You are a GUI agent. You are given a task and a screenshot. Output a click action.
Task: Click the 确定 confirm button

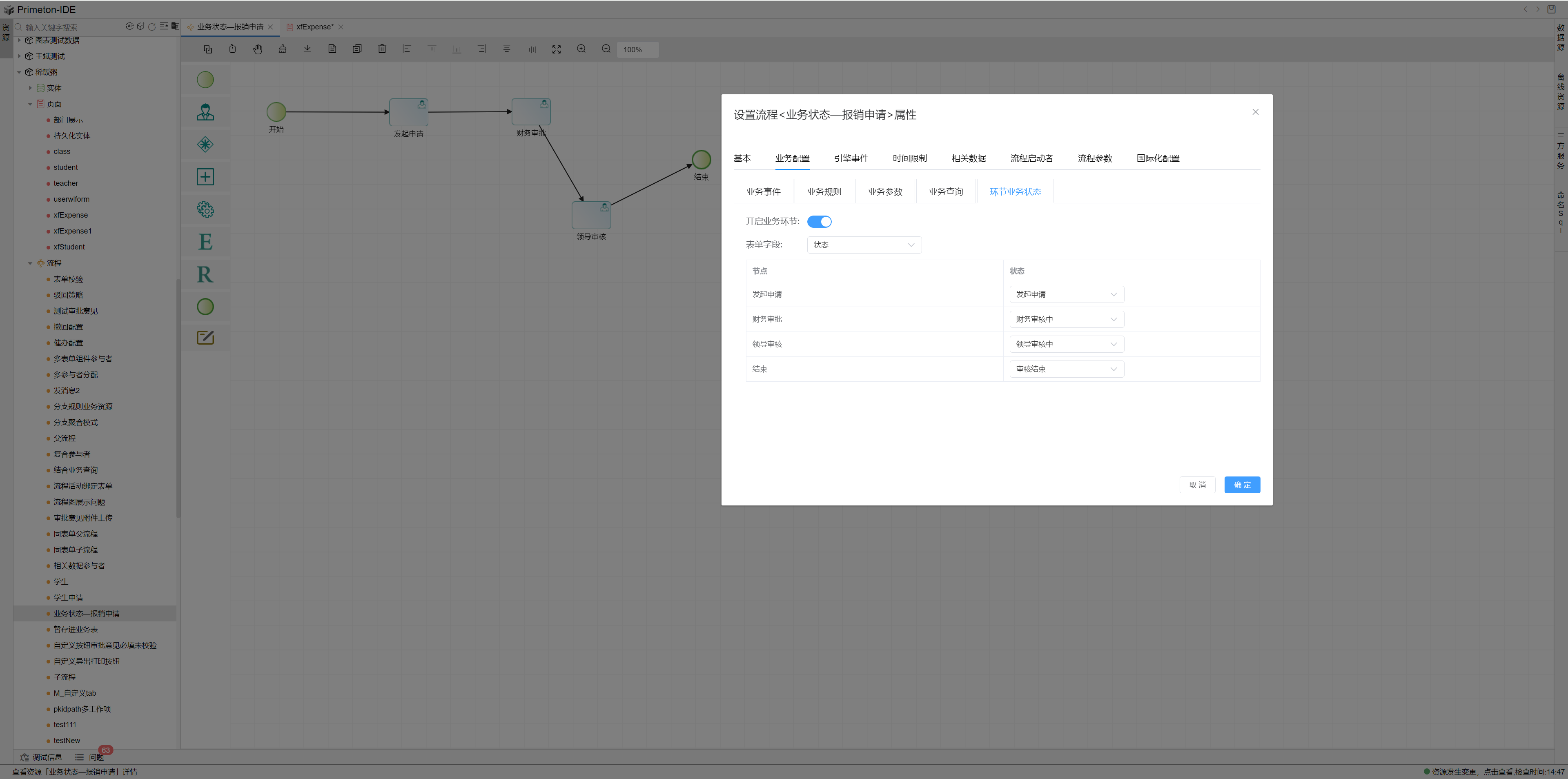pos(1242,485)
